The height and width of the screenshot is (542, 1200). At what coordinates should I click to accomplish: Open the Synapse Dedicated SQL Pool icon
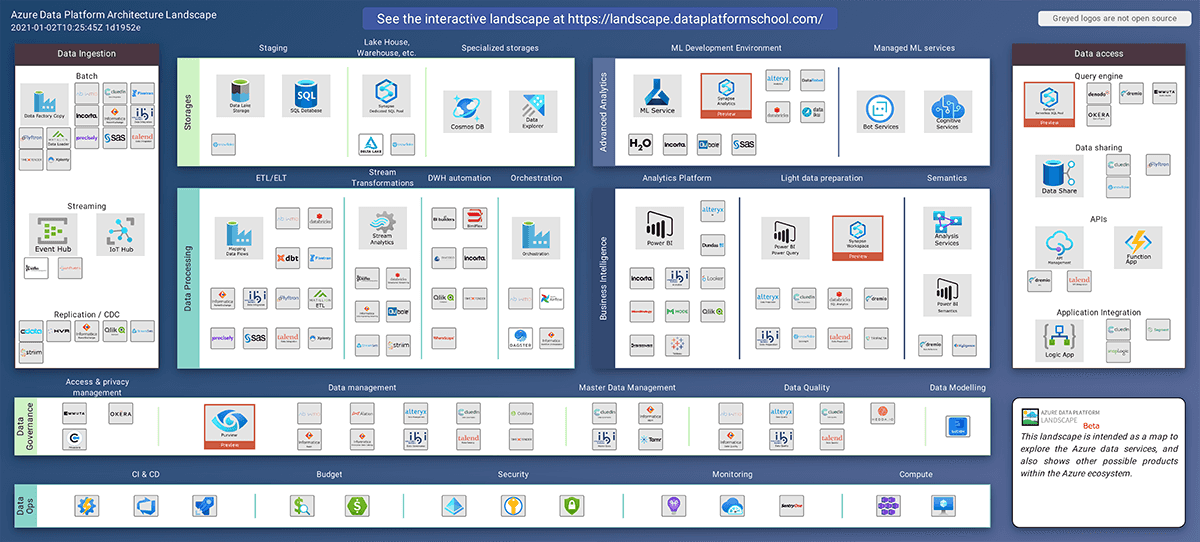[x=387, y=98]
